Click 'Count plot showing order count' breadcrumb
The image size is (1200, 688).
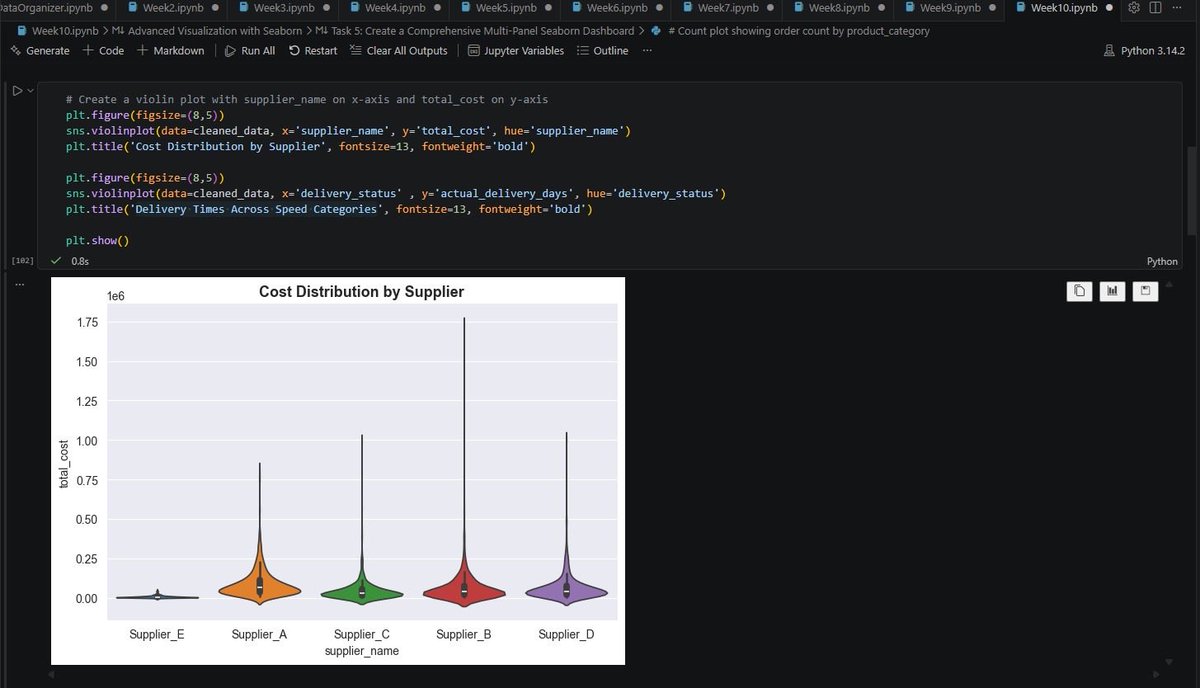click(790, 31)
